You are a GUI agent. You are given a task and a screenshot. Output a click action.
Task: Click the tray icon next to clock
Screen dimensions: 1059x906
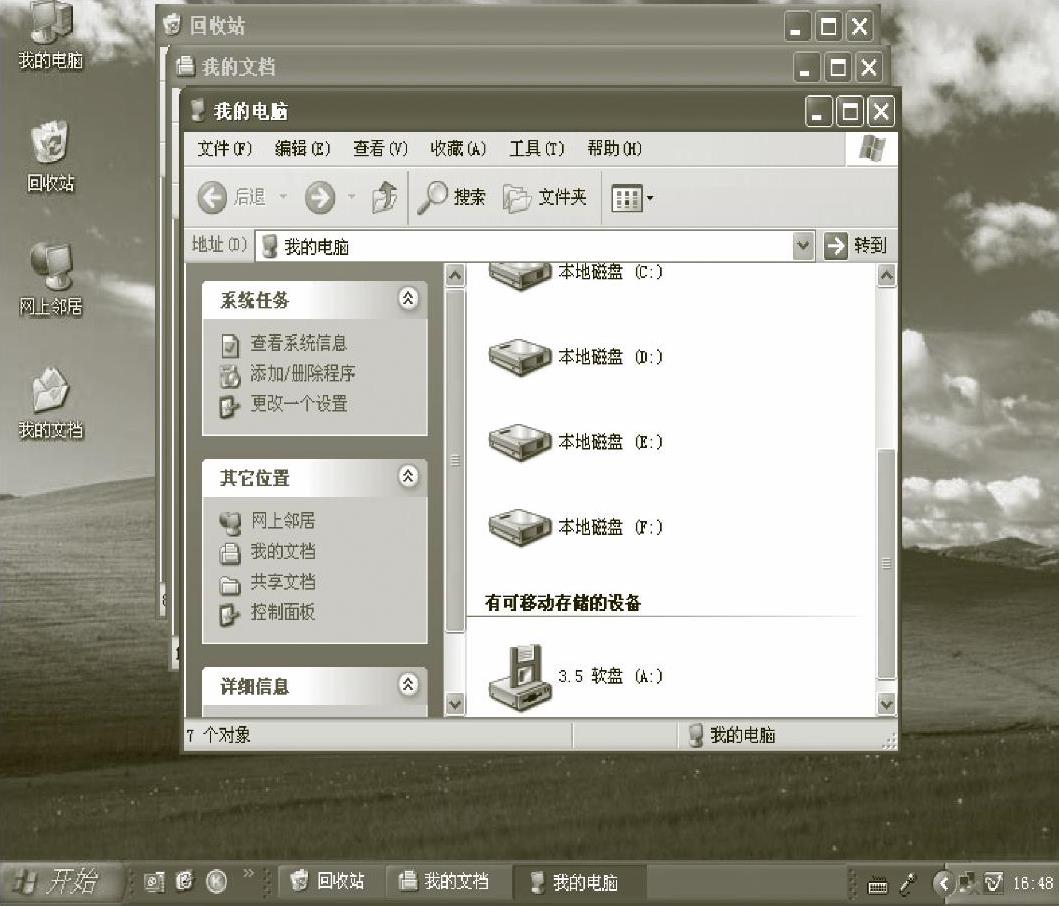point(993,882)
